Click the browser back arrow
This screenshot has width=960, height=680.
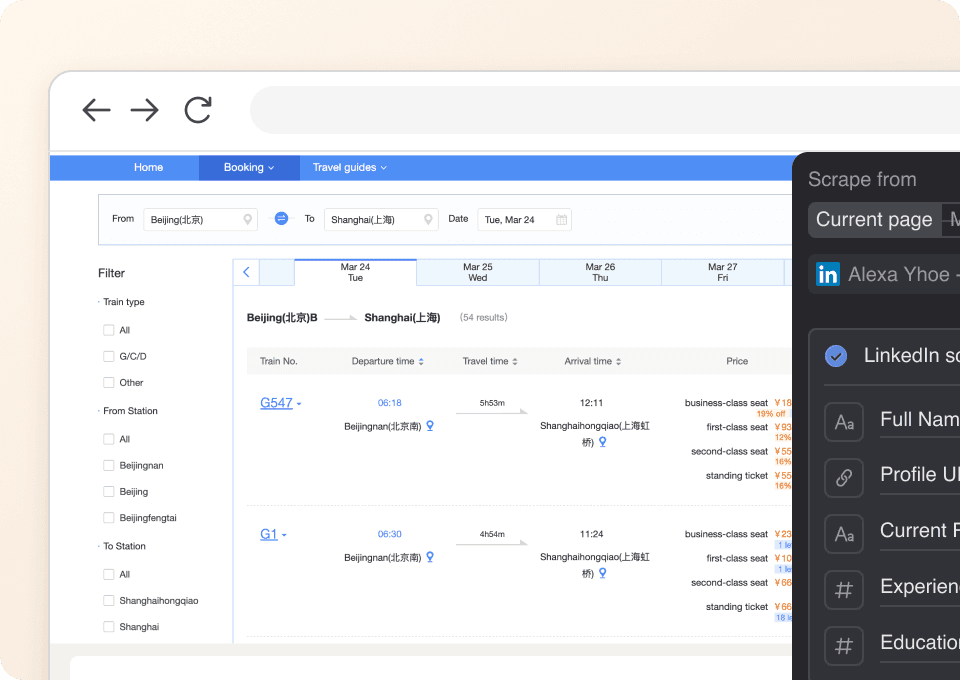click(x=96, y=110)
